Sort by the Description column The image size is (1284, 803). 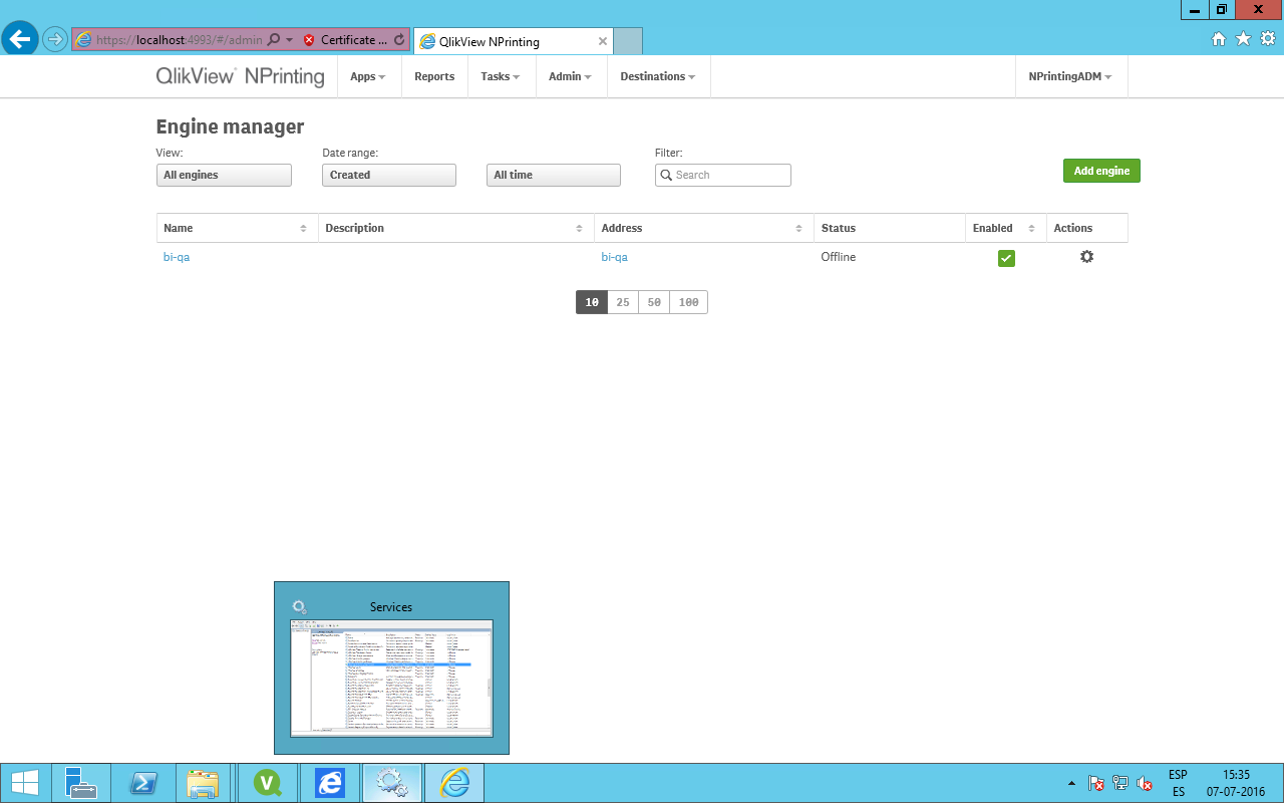pyautogui.click(x=456, y=228)
